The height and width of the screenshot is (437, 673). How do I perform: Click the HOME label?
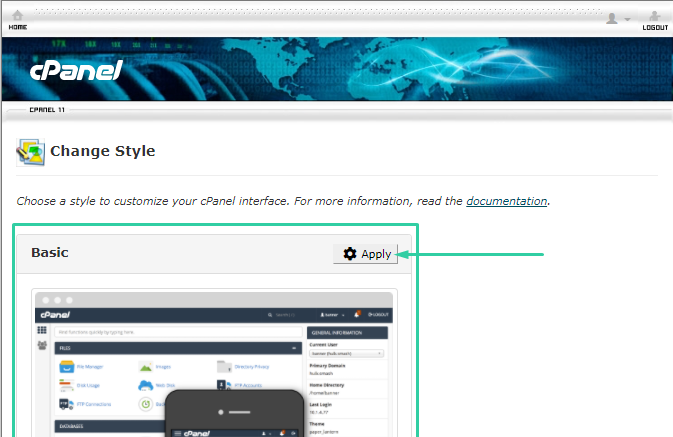pyautogui.click(x=18, y=27)
